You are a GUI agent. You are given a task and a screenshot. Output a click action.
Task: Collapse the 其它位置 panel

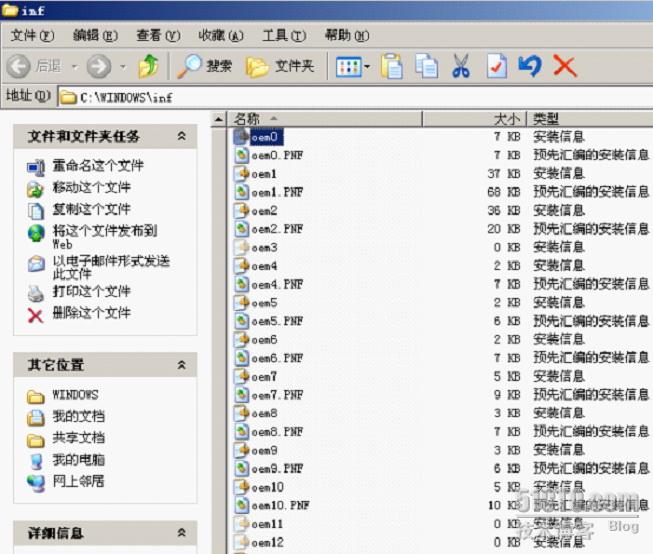(x=182, y=365)
